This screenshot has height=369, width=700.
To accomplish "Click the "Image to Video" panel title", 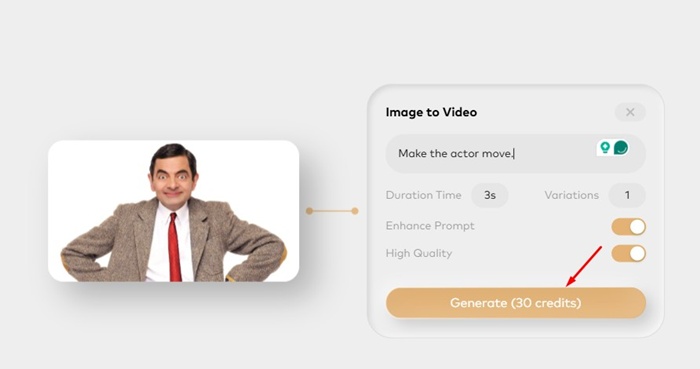I will tap(431, 112).
